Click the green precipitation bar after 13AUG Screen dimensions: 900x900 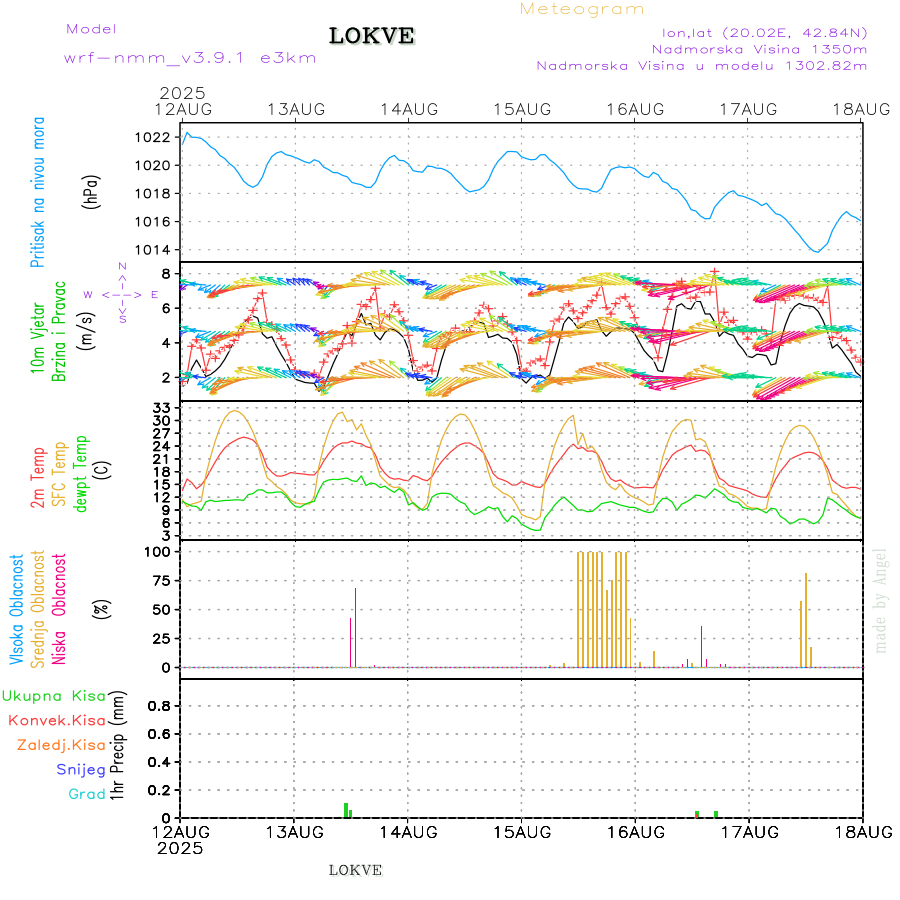click(346, 809)
